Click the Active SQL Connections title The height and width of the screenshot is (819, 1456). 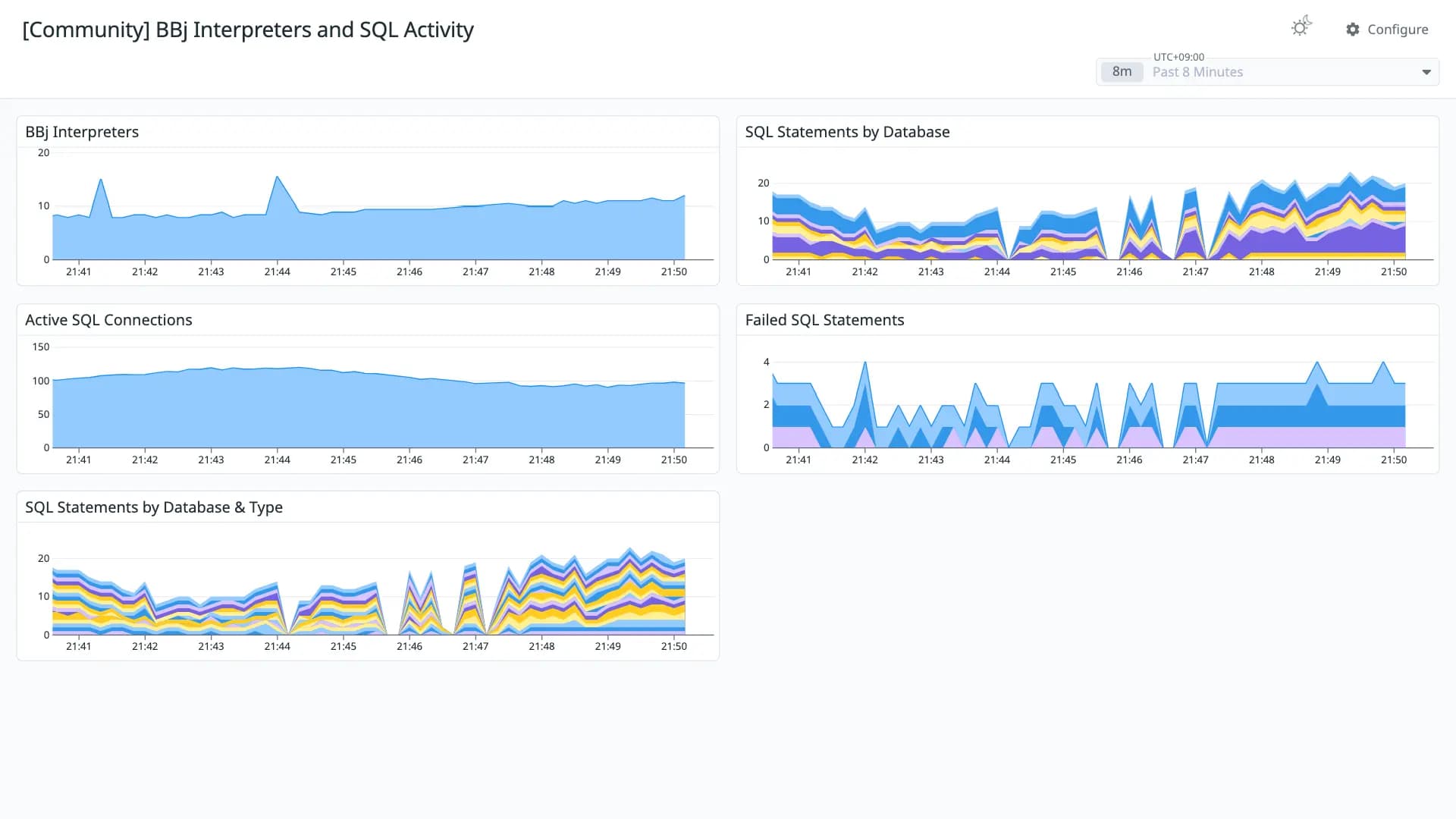pyautogui.click(x=108, y=320)
